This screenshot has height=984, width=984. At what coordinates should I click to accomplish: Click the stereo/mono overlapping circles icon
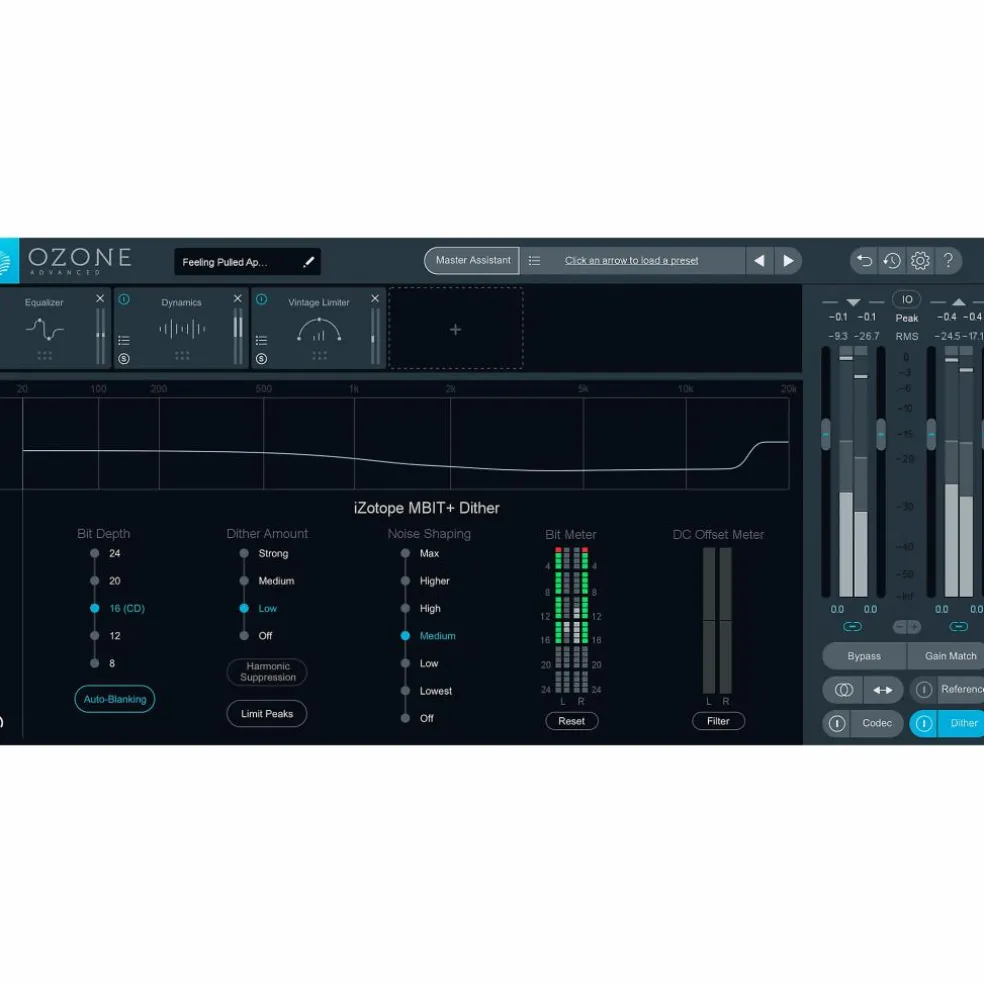coord(843,690)
